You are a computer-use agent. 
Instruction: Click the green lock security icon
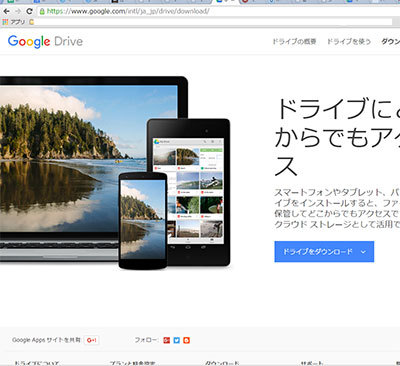click(x=42, y=11)
